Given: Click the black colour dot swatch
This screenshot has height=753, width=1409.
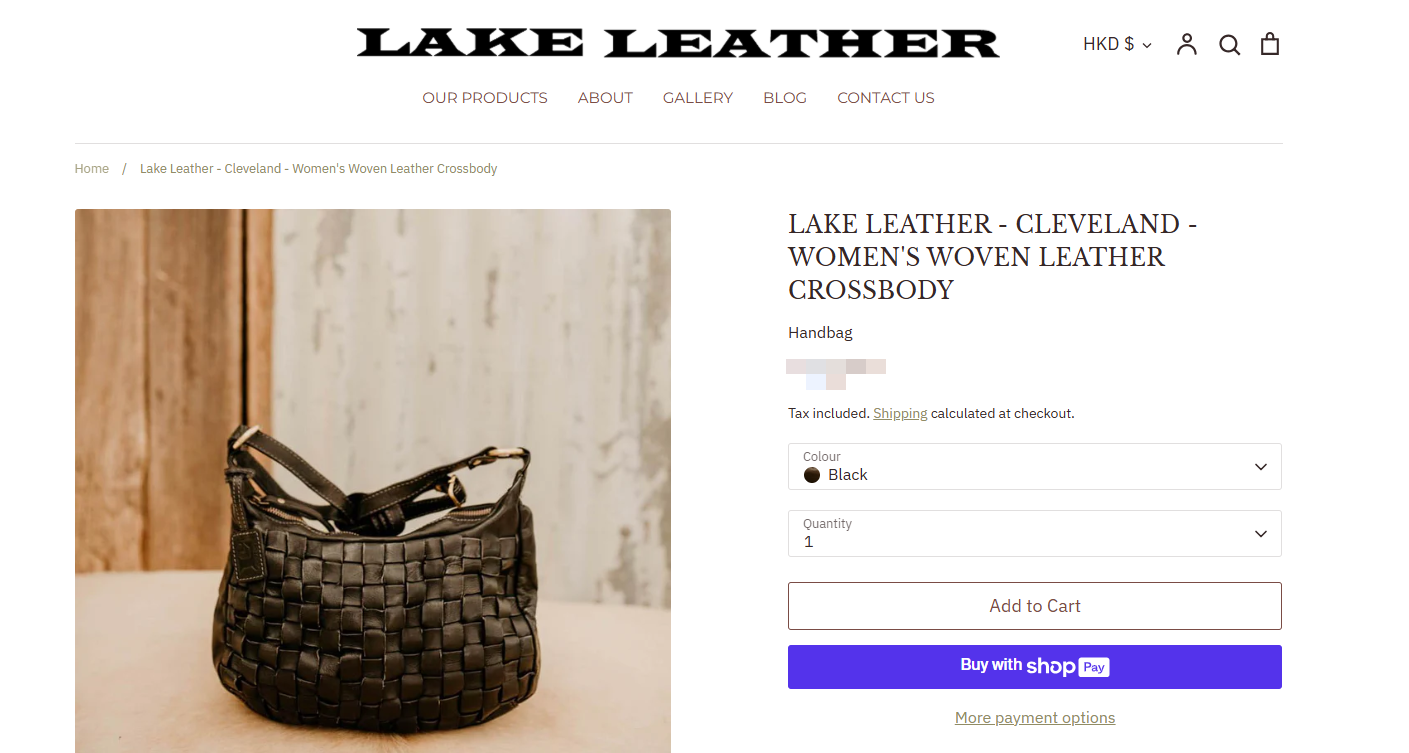Looking at the screenshot, I should pos(812,475).
